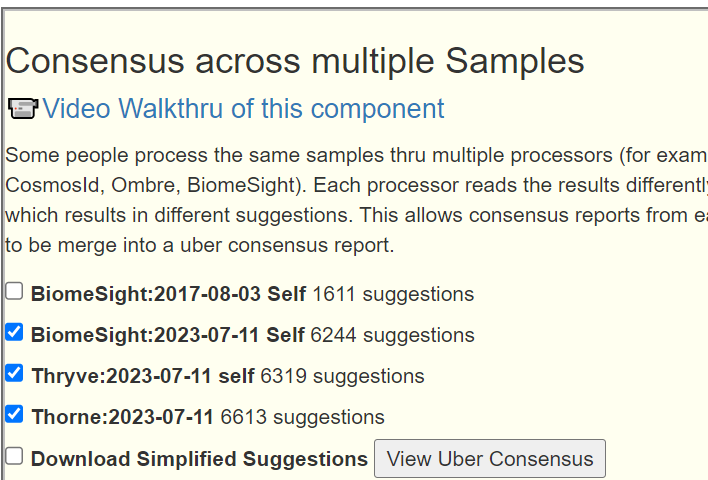Click the 1611 suggestions text
Screen dimensions: 708x480
(393, 294)
